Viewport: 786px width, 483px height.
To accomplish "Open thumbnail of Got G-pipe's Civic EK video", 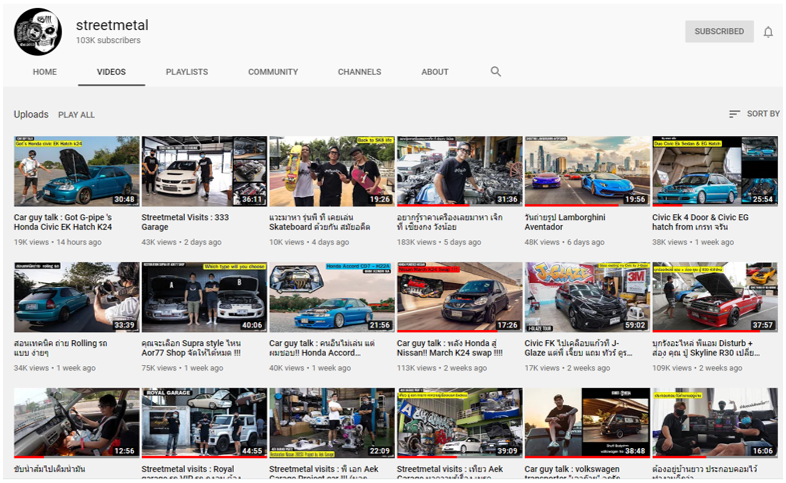I will (77, 171).
